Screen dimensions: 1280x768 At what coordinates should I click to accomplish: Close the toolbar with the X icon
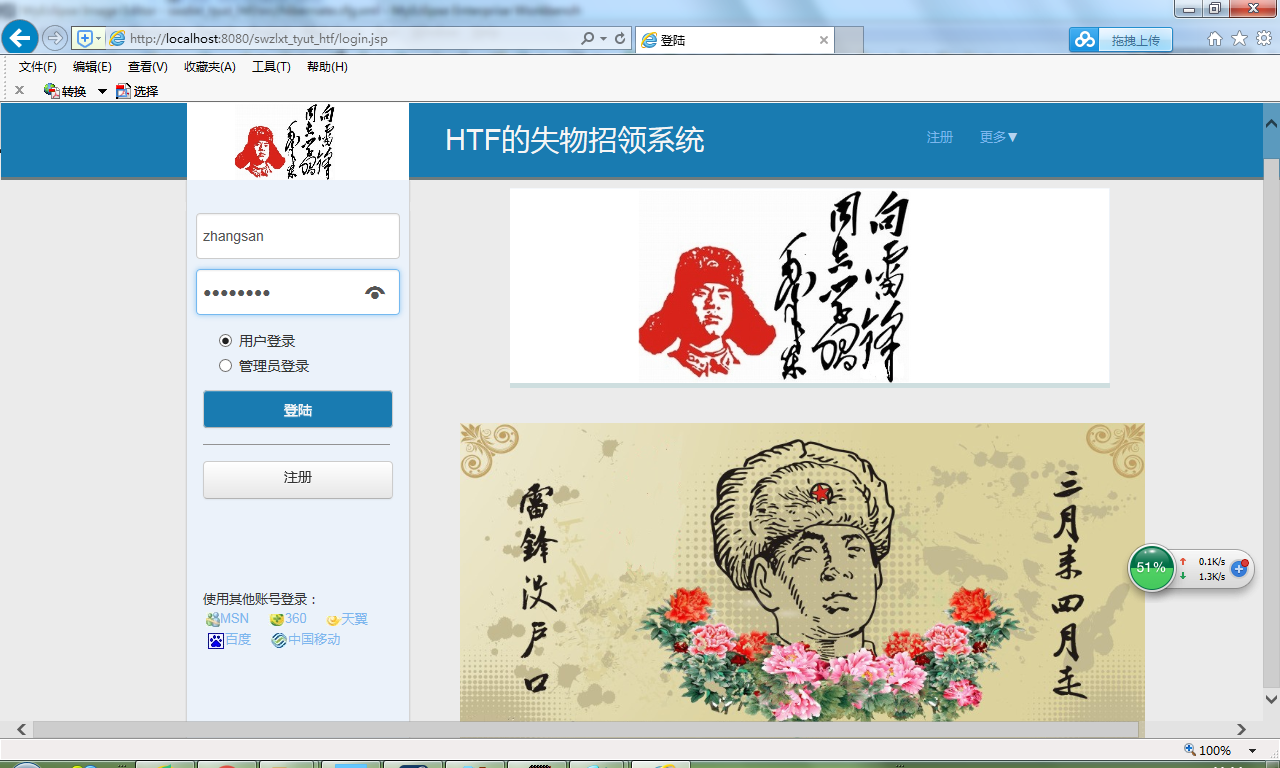pyautogui.click(x=19, y=90)
